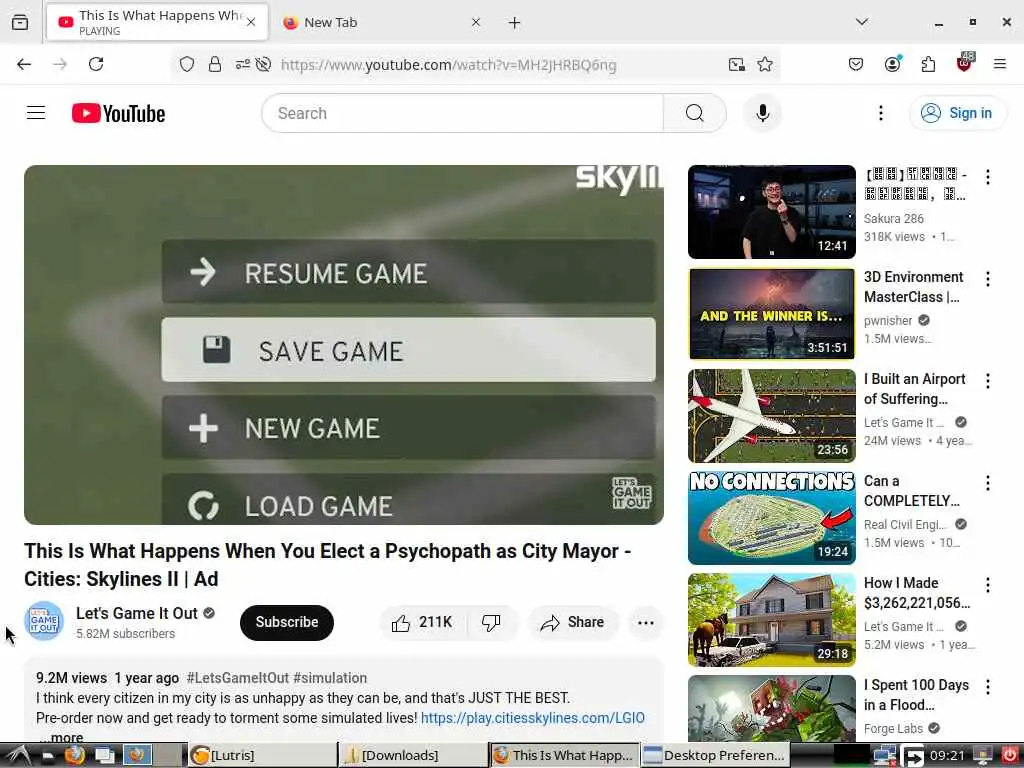Close the New Tab tab
The height and width of the screenshot is (768, 1024).
476,22
